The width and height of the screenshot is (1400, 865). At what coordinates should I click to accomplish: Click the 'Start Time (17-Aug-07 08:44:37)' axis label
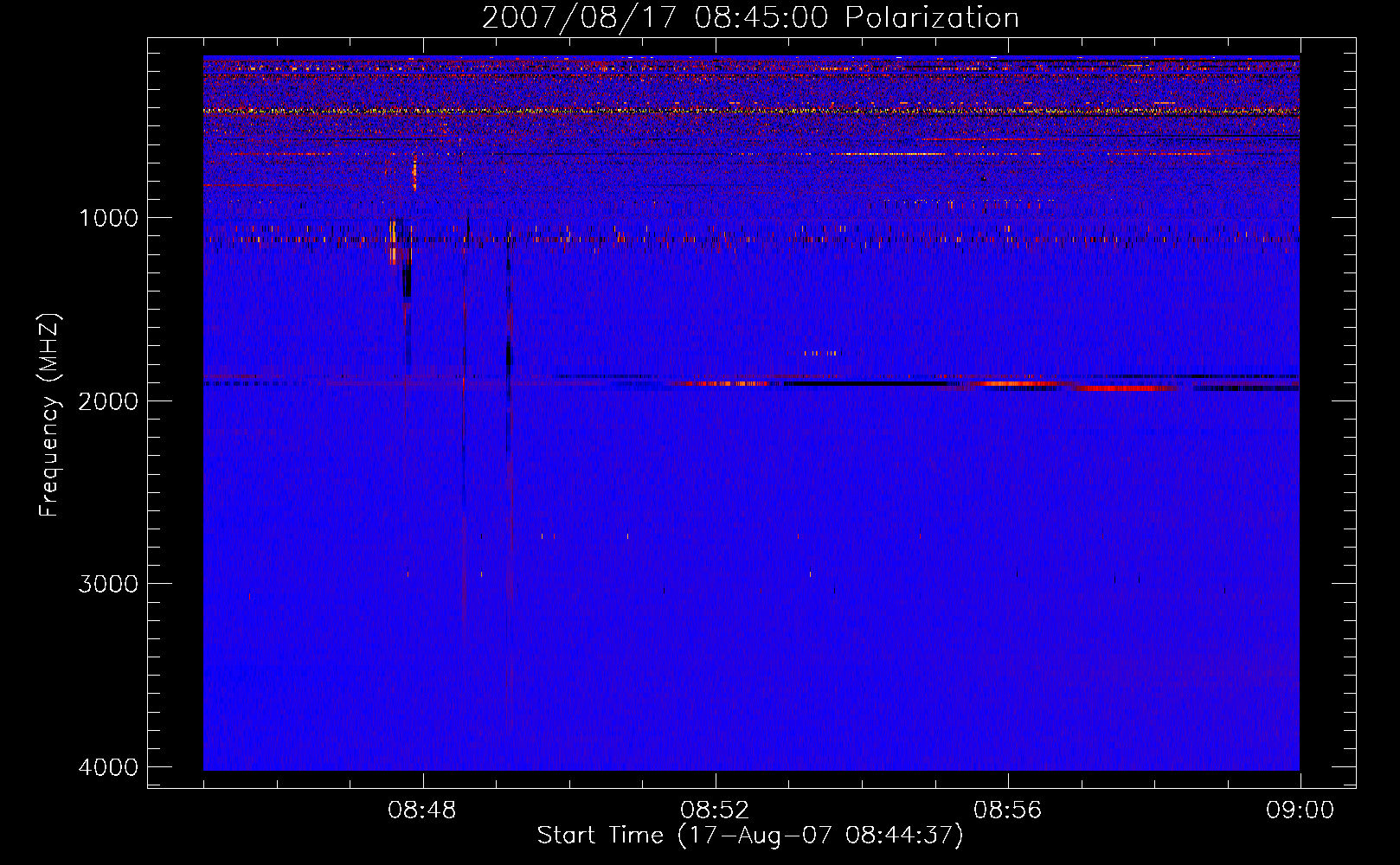[x=750, y=836]
